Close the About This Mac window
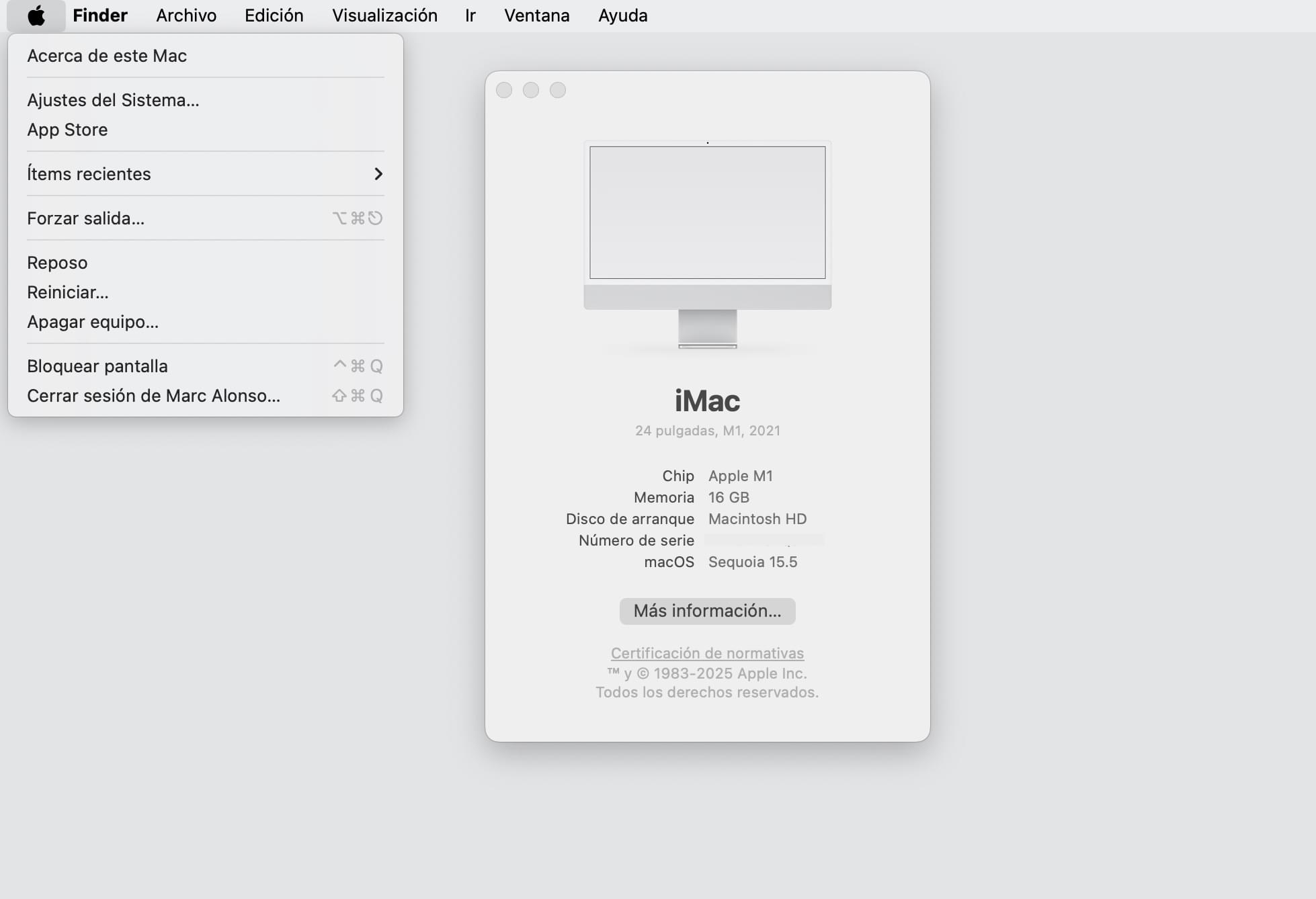Image resolution: width=1316 pixels, height=899 pixels. [x=504, y=90]
